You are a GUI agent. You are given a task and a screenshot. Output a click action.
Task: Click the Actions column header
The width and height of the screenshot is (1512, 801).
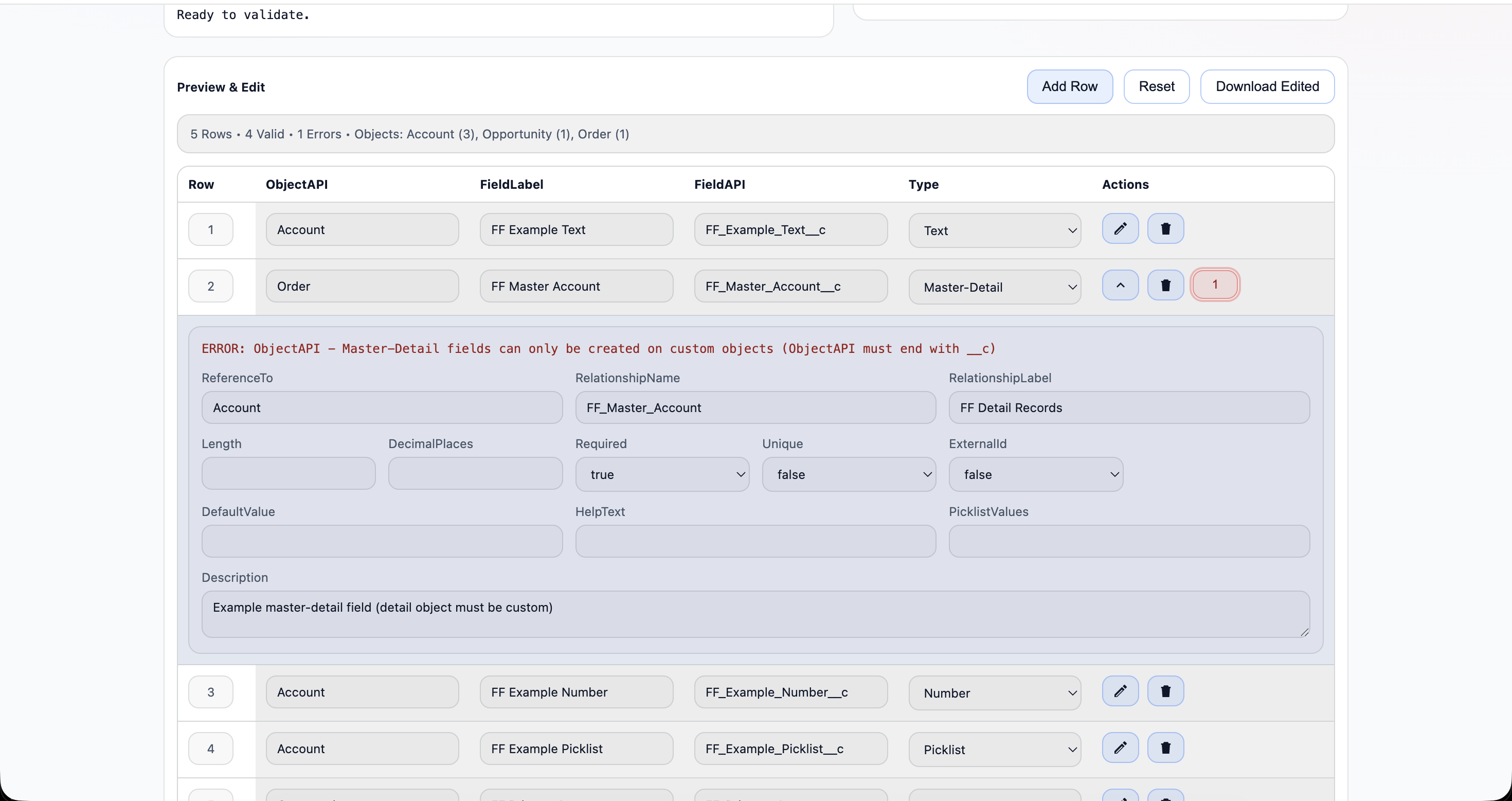click(x=1125, y=184)
